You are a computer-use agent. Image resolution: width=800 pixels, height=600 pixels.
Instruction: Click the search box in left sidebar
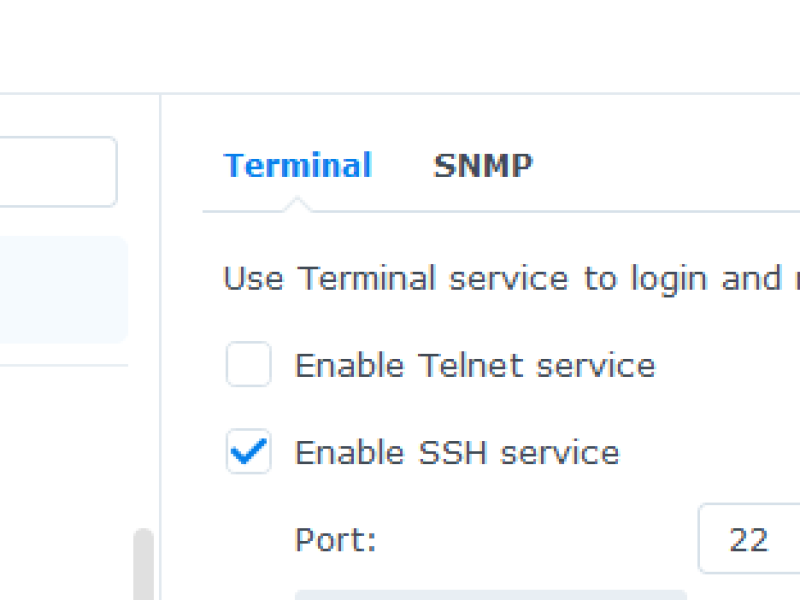point(58,171)
